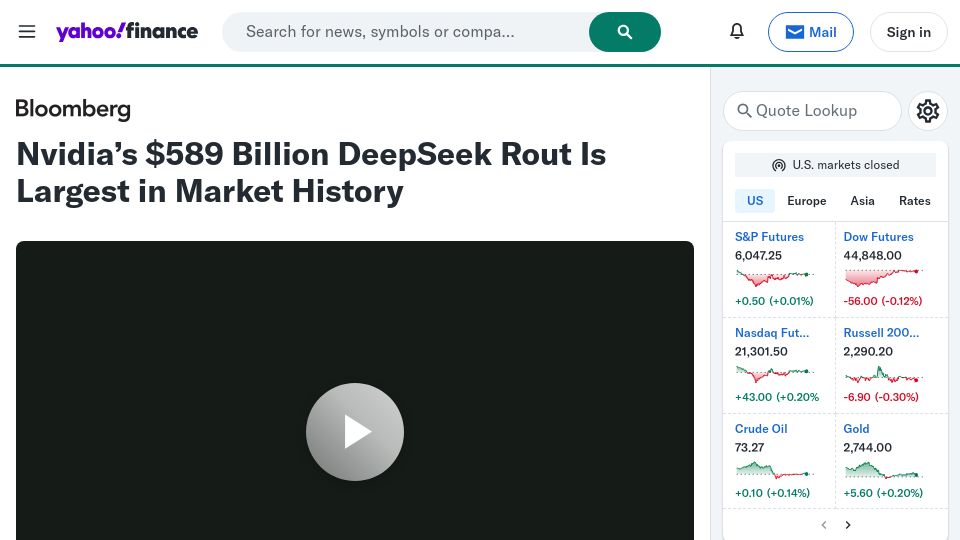960x540 pixels.
Task: Click the U.S. markets closed status
Action: tap(835, 165)
